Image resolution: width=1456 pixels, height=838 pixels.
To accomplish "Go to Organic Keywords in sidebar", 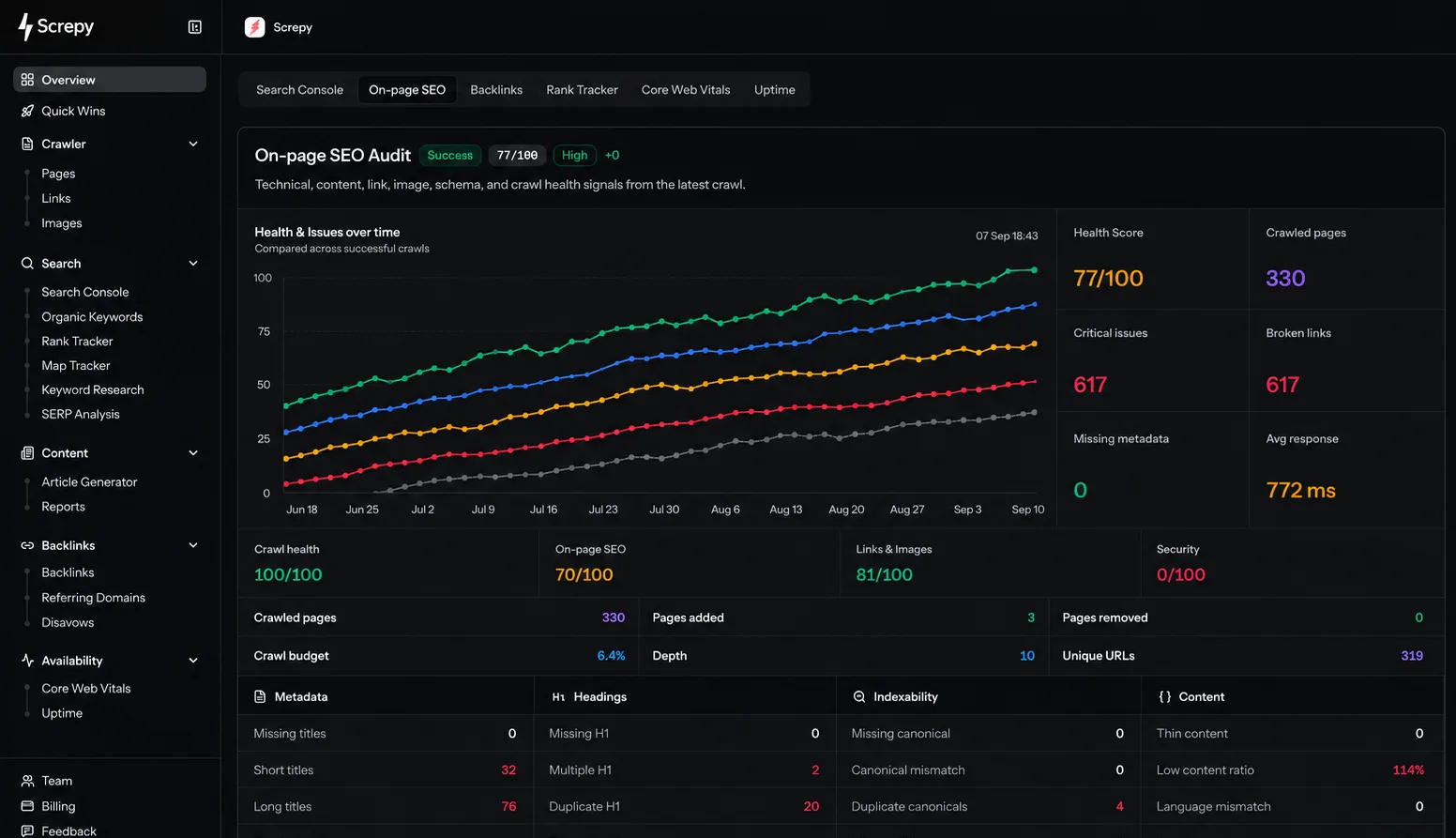I will click(x=92, y=317).
